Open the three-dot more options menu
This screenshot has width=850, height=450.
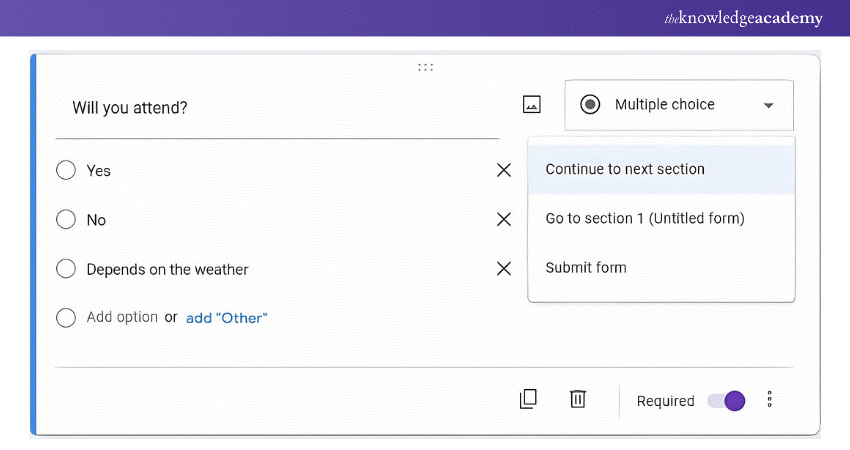[769, 399]
